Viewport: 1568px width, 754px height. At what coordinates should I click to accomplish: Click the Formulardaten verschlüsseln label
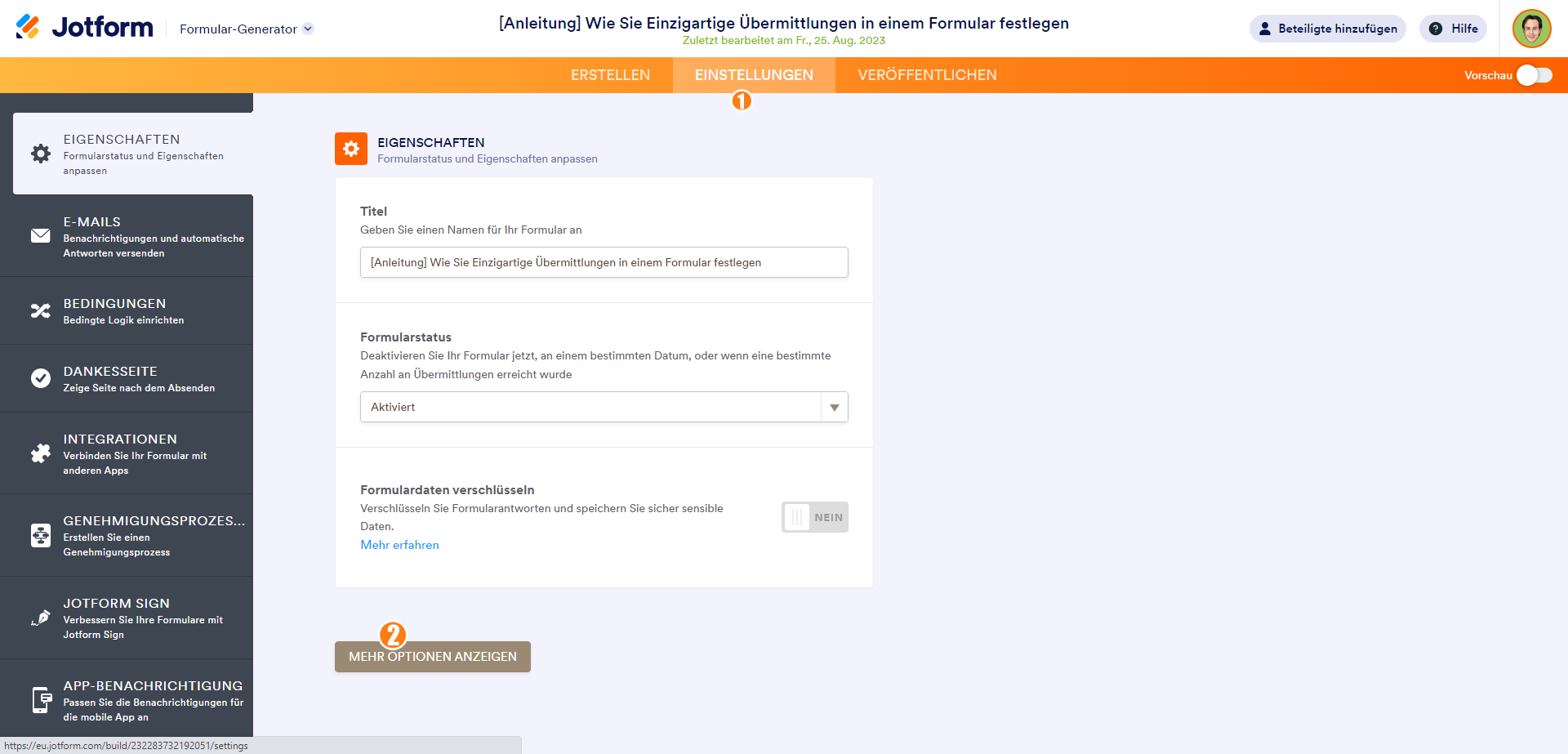pyautogui.click(x=448, y=490)
